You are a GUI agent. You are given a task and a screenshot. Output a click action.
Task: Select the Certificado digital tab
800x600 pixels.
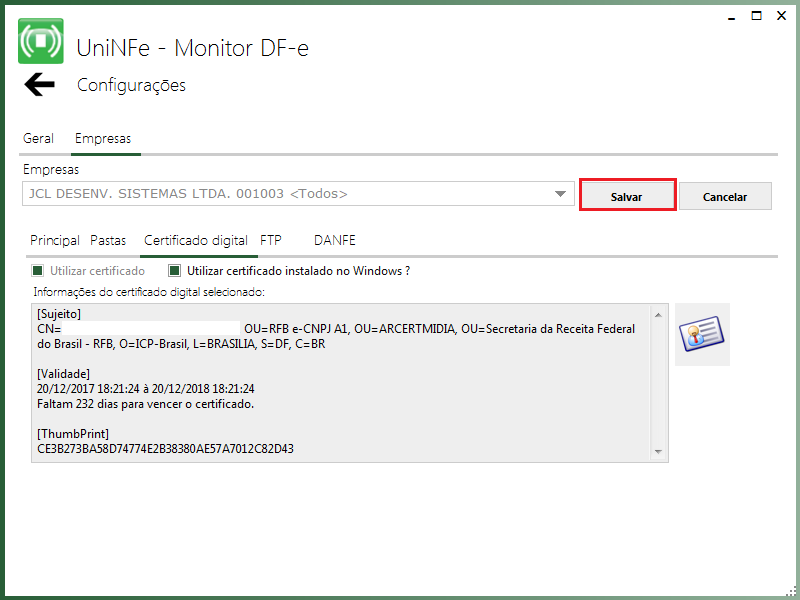pos(196,240)
